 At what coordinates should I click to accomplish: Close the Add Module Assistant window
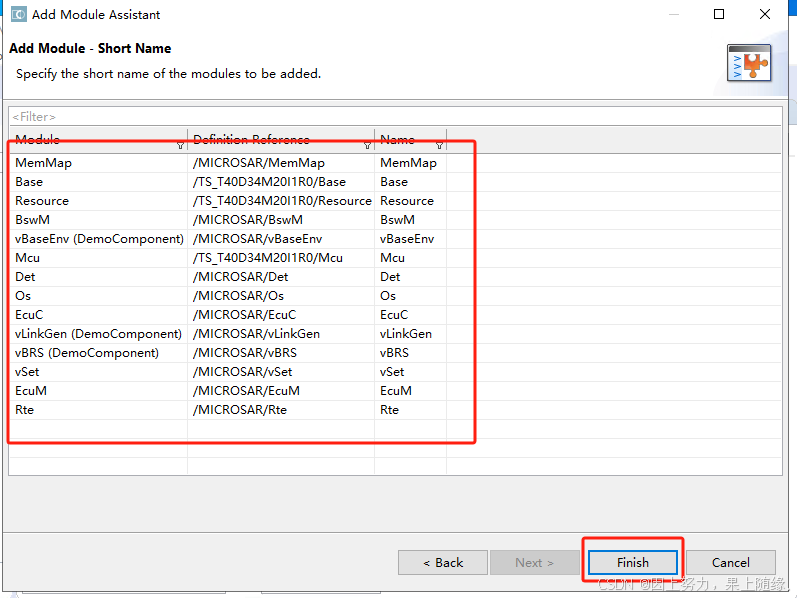click(x=764, y=14)
